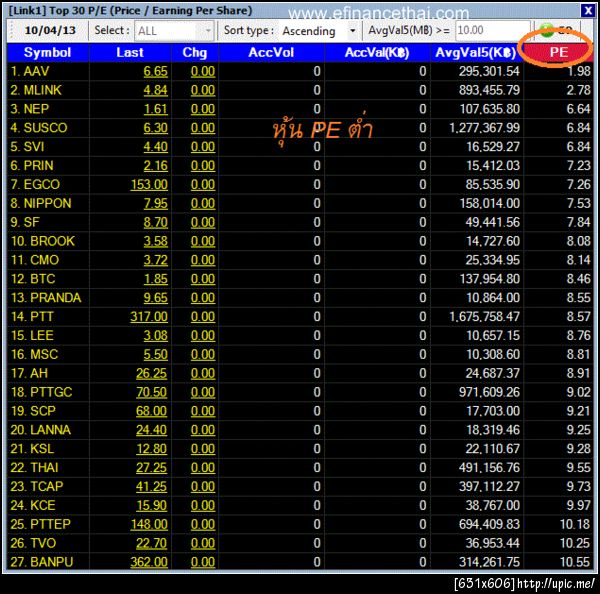The width and height of the screenshot is (600, 594).
Task: Expand the Sort type Ascending dropdown
Action: click(x=352, y=31)
